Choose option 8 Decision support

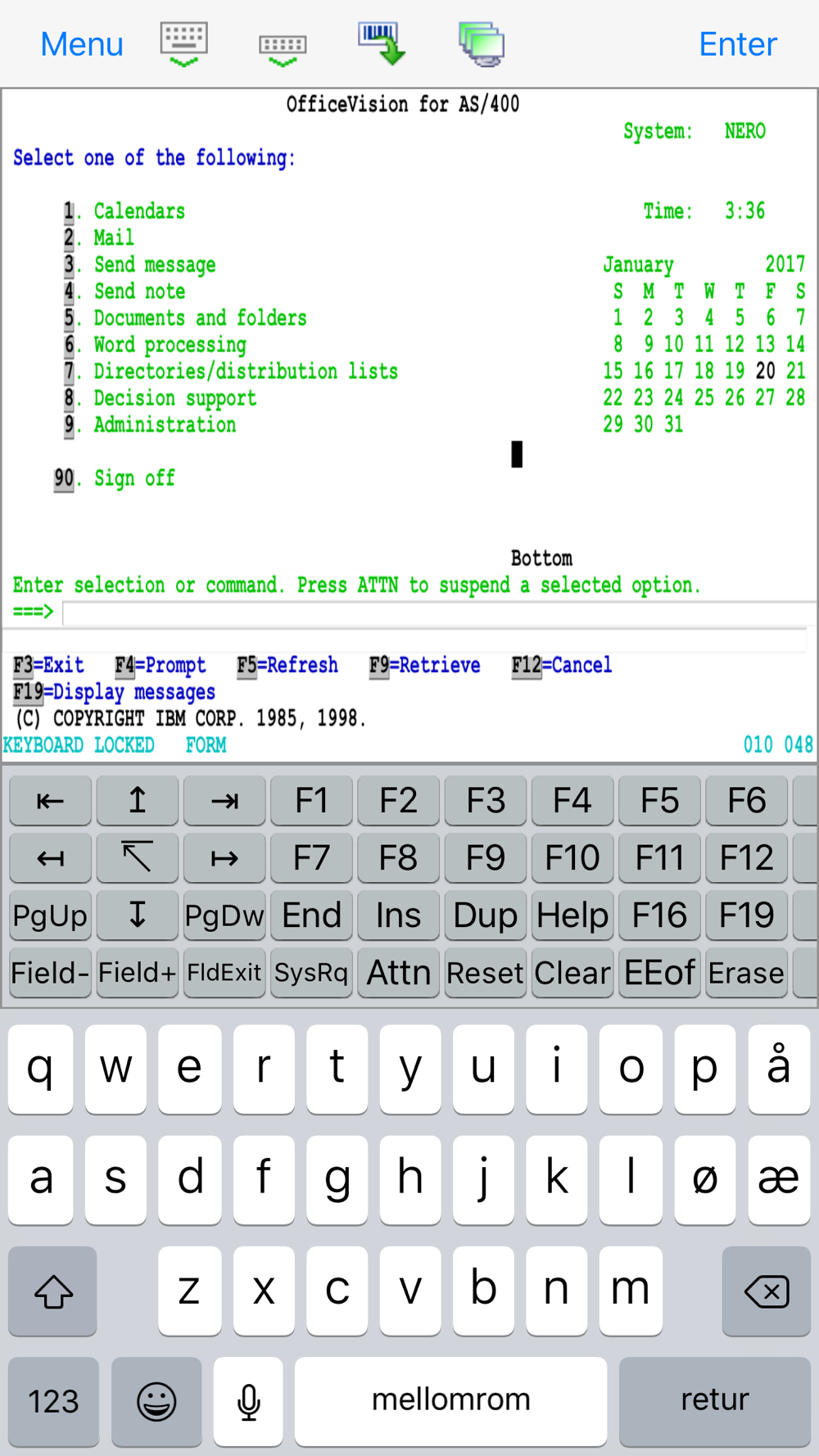tap(161, 398)
